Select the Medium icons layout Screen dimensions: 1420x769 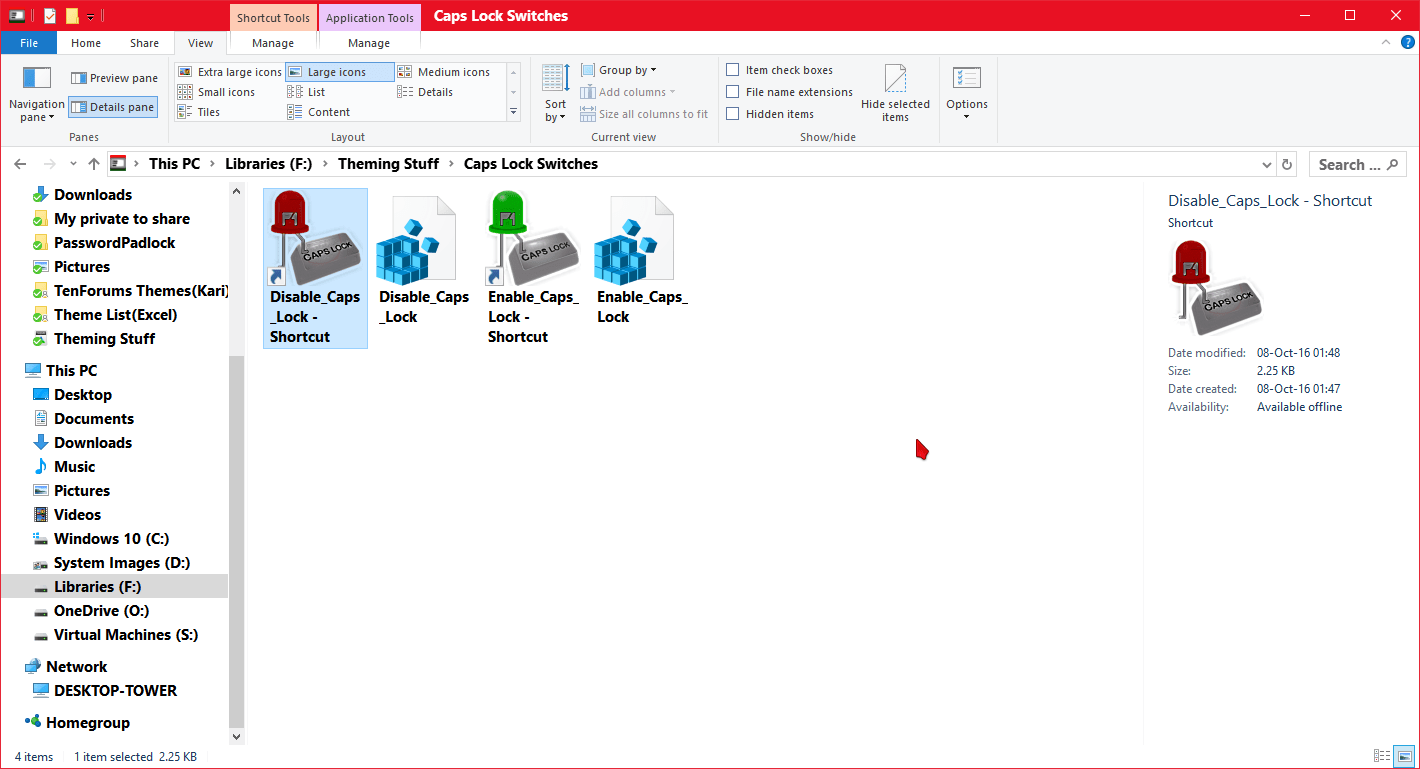[x=447, y=71]
